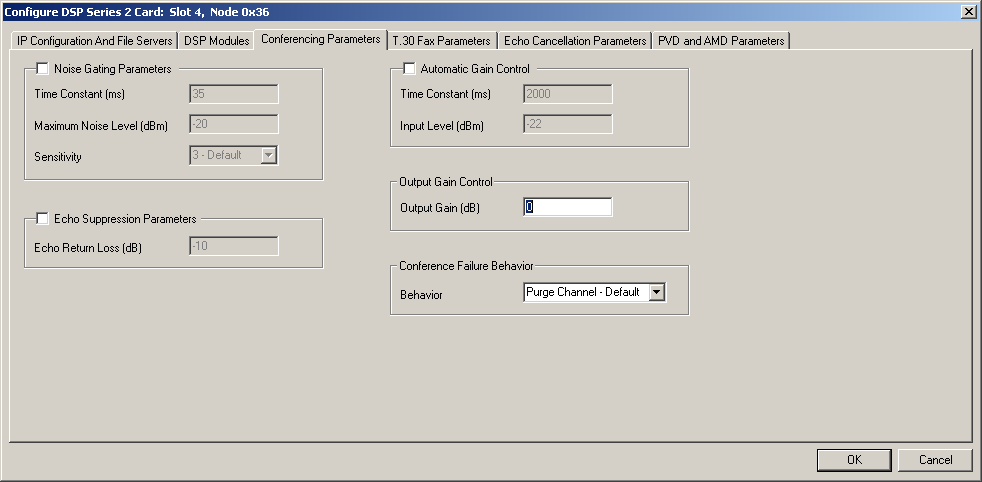Image resolution: width=982 pixels, height=482 pixels.
Task: Click the Cancel button
Action: click(x=935, y=460)
